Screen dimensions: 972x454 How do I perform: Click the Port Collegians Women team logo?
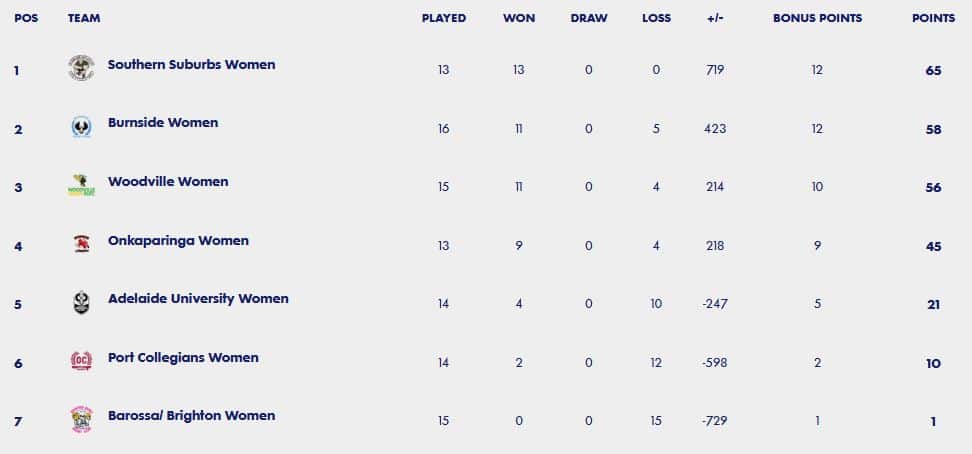point(81,360)
